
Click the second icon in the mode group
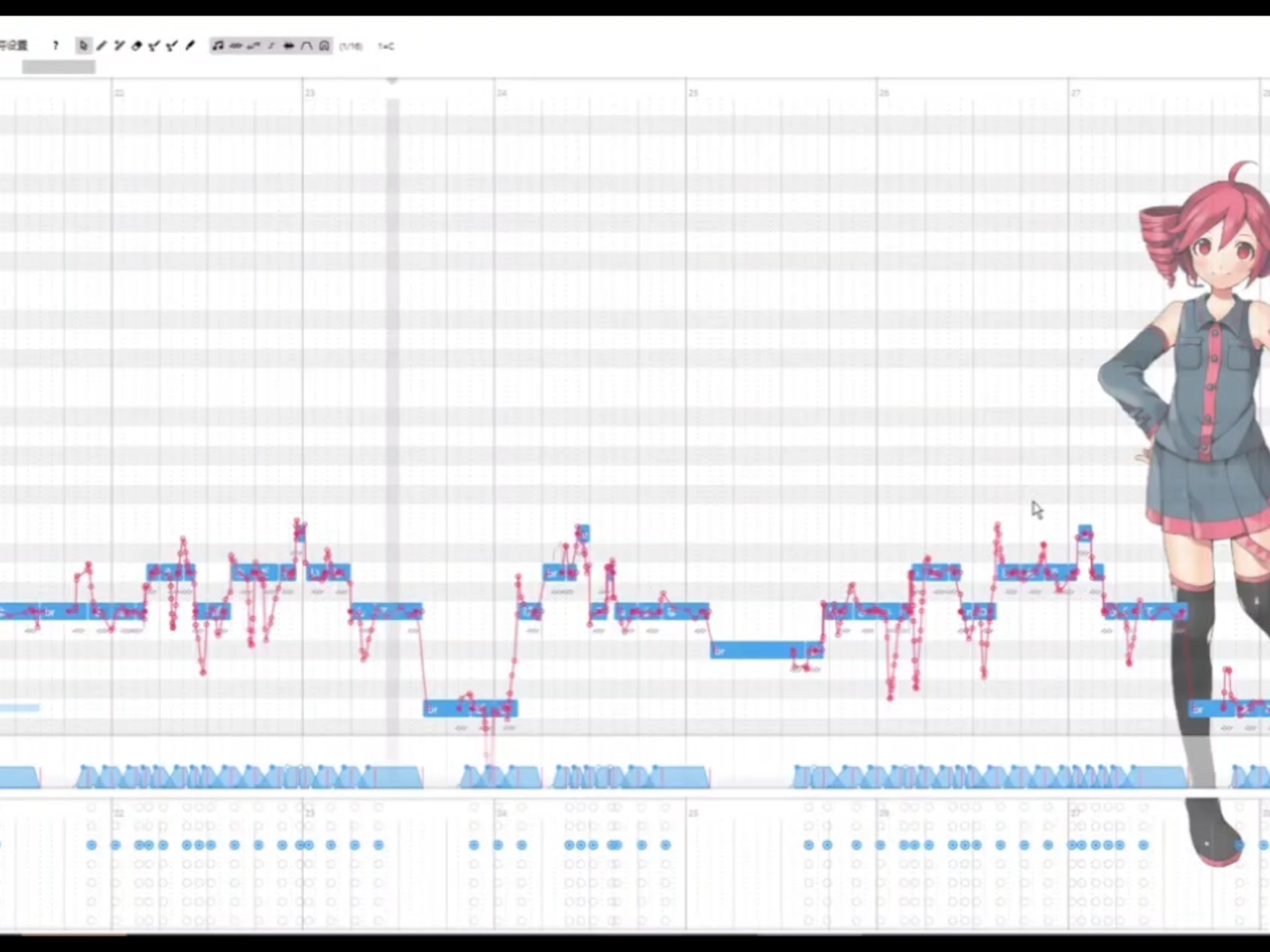[x=235, y=46]
